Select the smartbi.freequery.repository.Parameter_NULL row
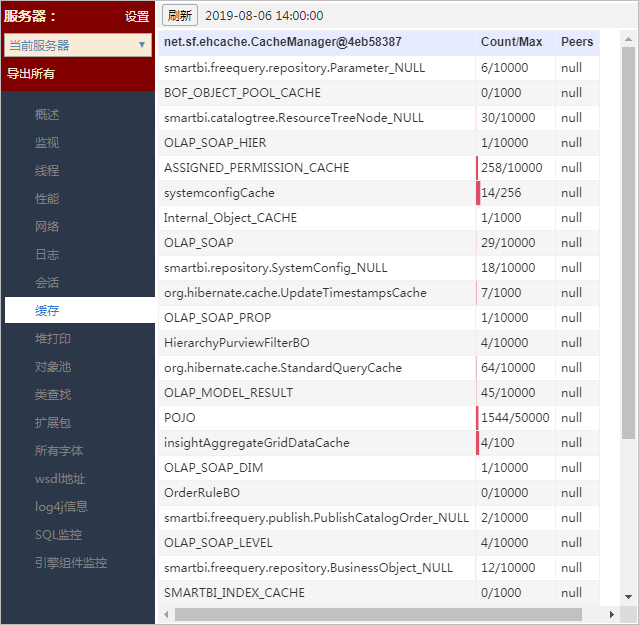Viewport: 639px width, 625px height. click(x=379, y=68)
